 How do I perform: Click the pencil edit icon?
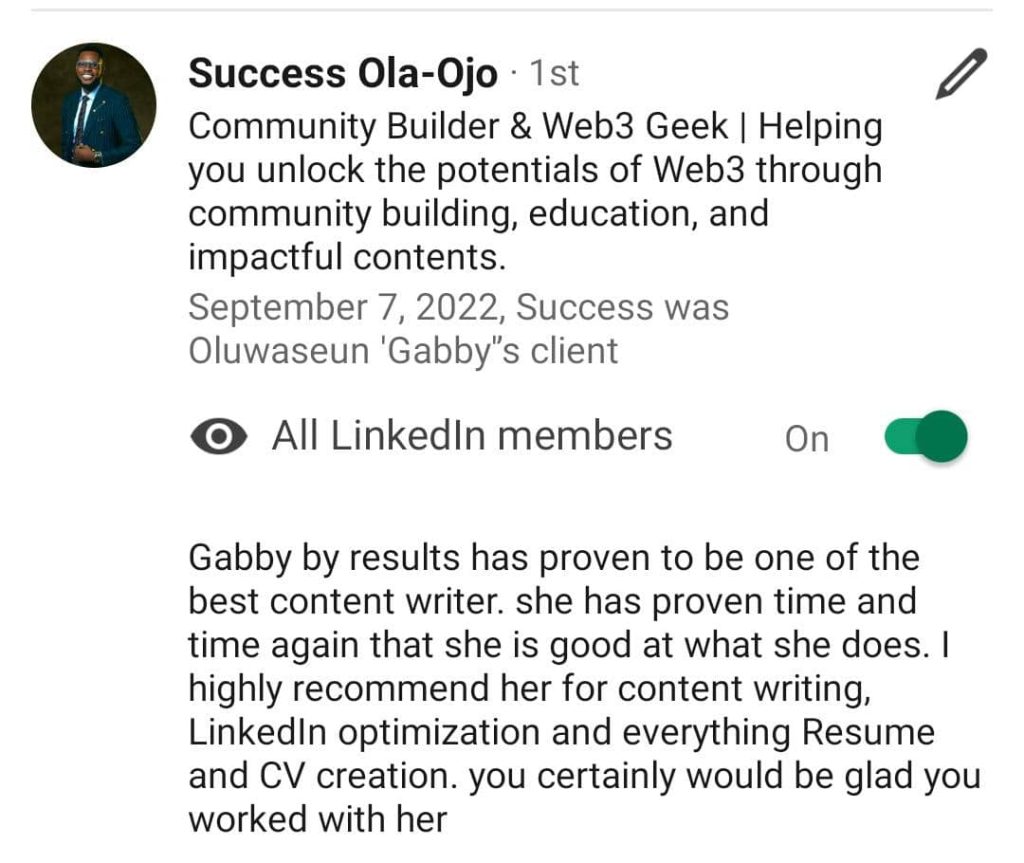(x=961, y=73)
